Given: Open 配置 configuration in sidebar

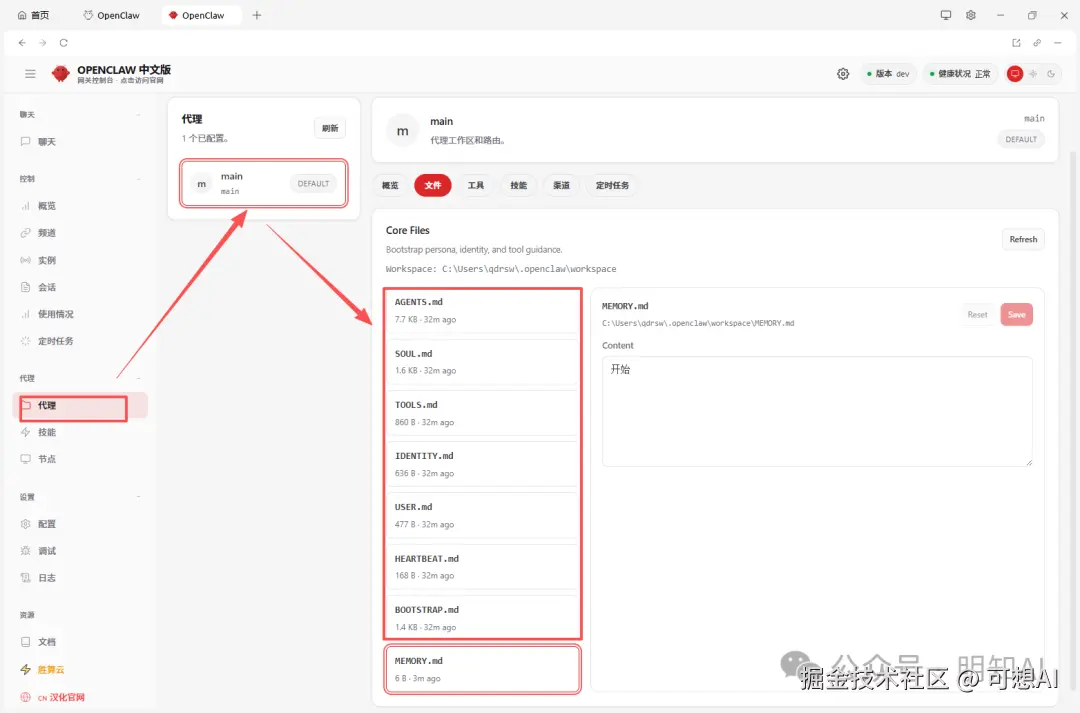Looking at the screenshot, I should (80, 524).
